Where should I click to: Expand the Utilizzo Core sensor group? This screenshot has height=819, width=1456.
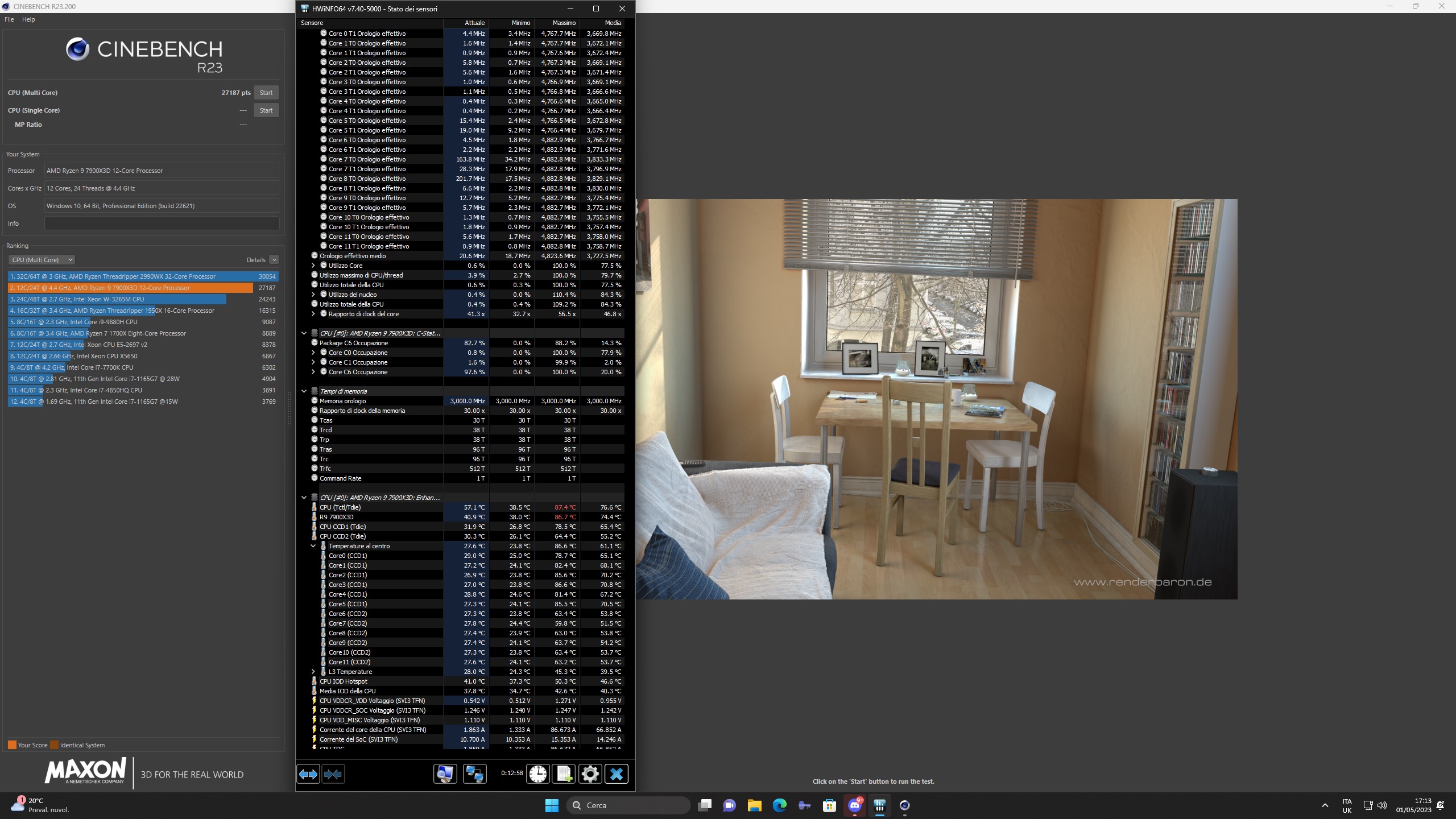coord(313,265)
